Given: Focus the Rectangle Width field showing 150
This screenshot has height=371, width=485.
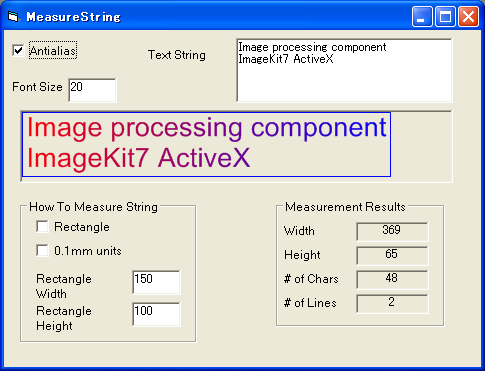Looking at the screenshot, I should point(156,282).
